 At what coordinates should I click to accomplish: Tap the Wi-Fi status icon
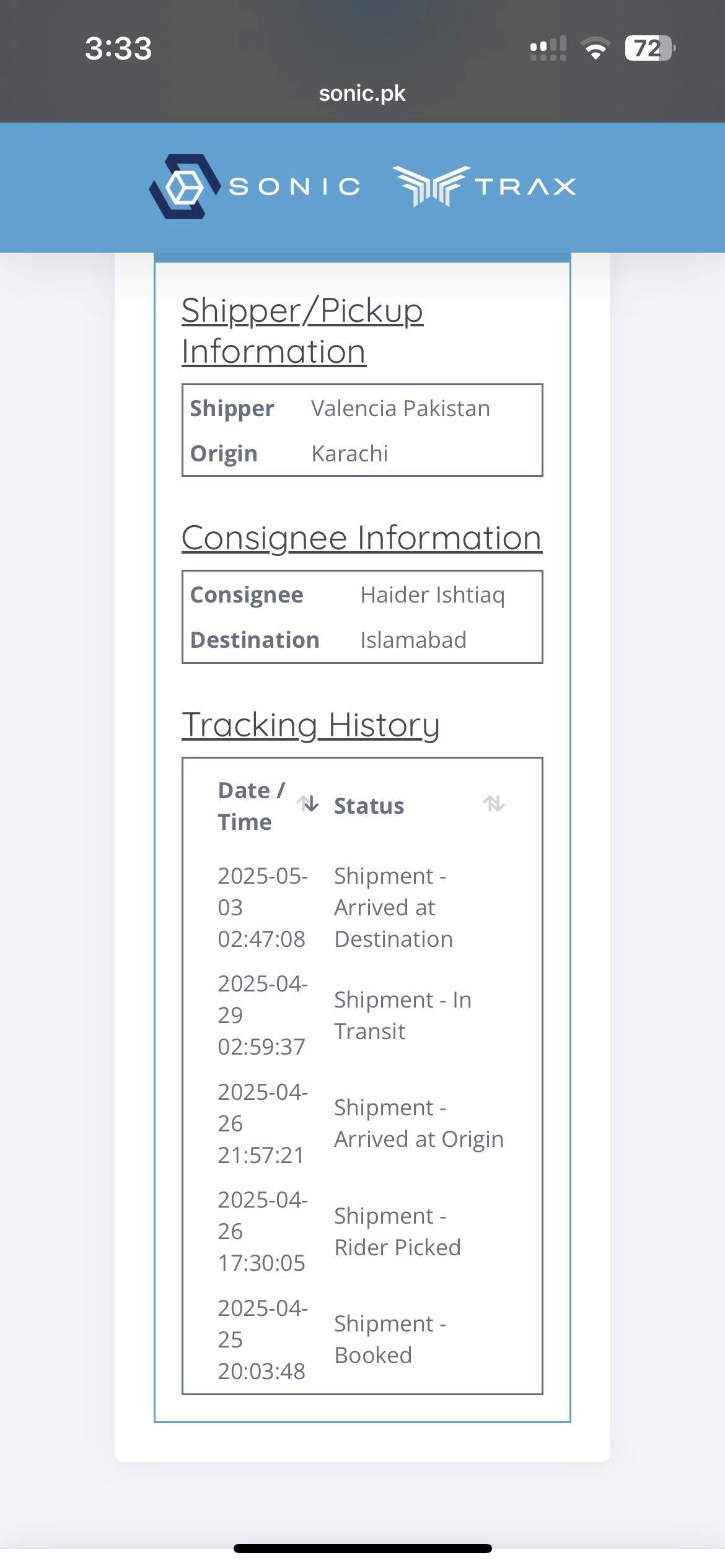point(595,48)
